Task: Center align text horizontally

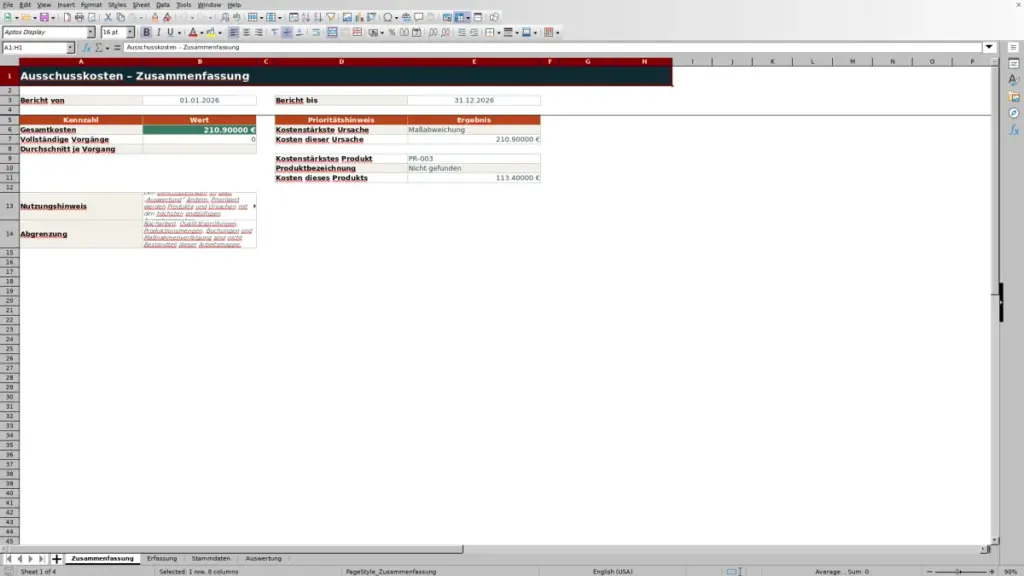Action: 246,33
